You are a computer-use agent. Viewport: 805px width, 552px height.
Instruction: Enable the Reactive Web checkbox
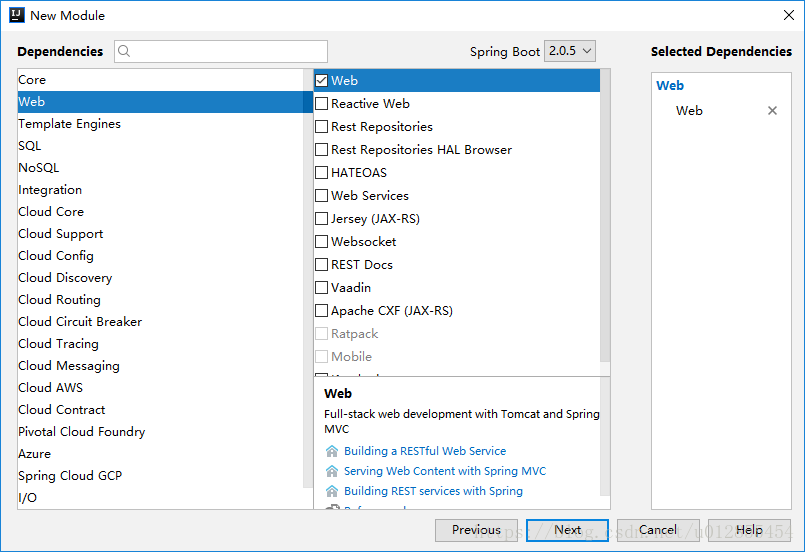[x=321, y=104]
